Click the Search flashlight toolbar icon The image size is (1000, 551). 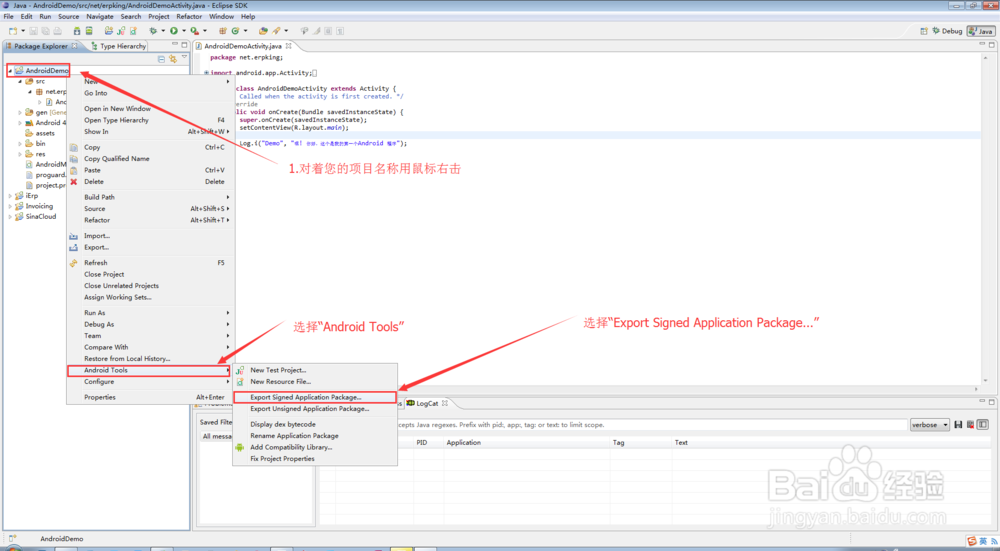coord(276,31)
